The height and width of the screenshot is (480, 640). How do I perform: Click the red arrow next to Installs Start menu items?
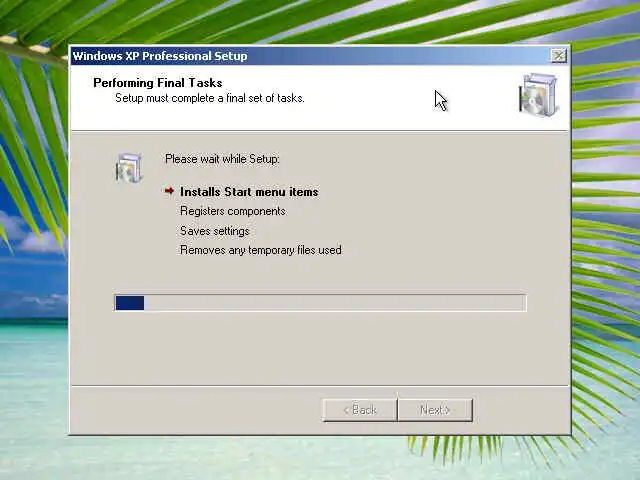click(169, 191)
